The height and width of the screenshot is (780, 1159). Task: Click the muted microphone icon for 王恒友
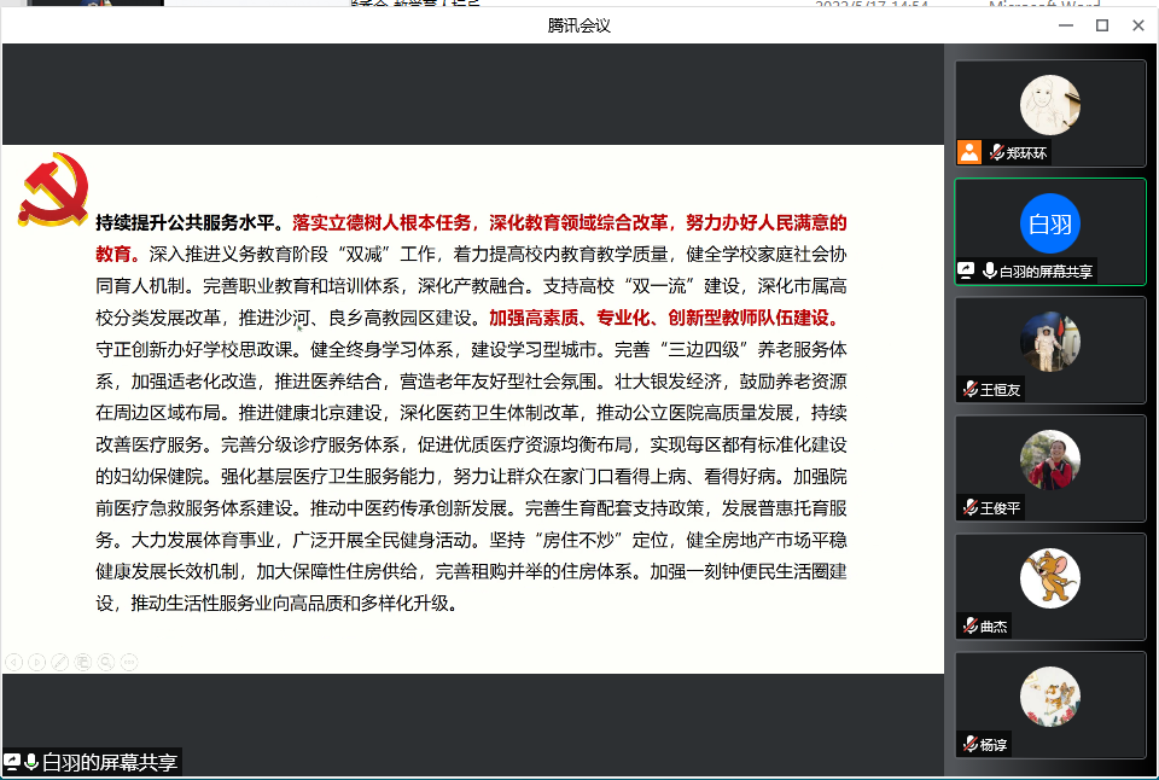click(x=969, y=389)
